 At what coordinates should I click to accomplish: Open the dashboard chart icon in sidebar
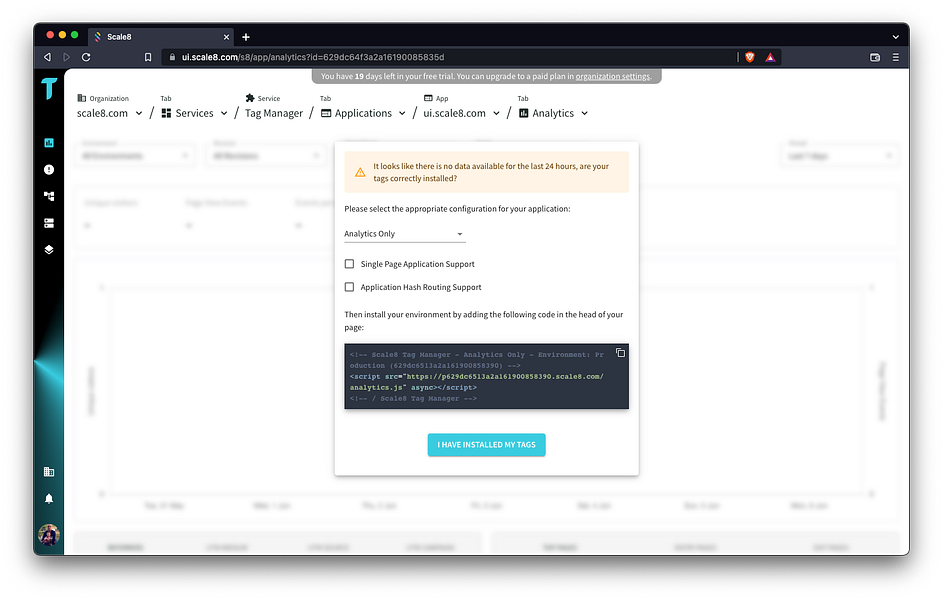click(49, 142)
